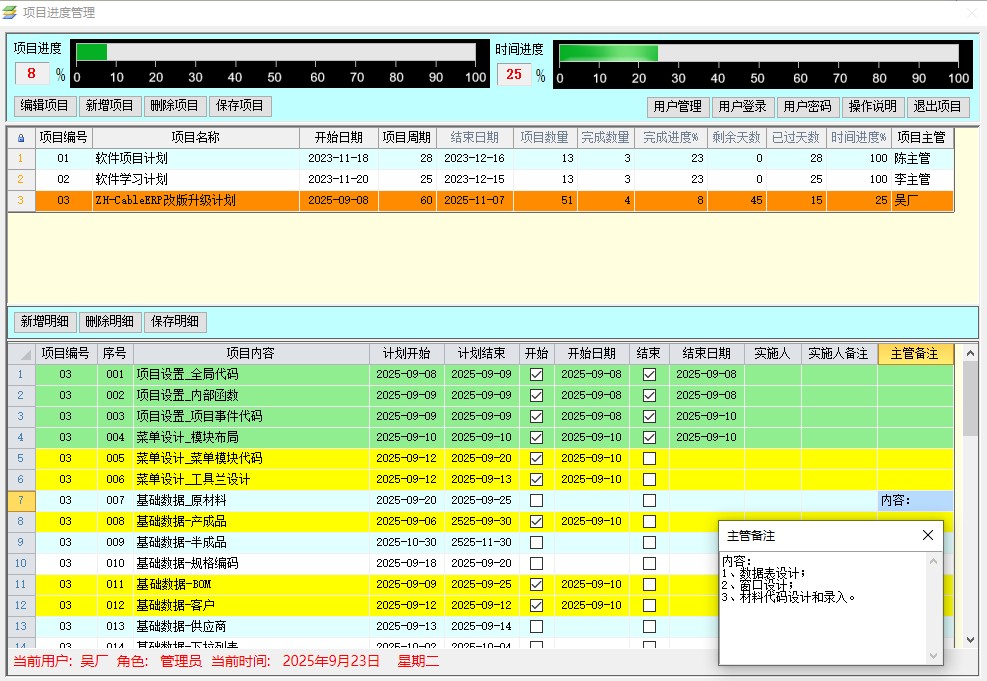This screenshot has width=987, height=681.
Task: Sort by 主管备注 column header
Action: [915, 353]
